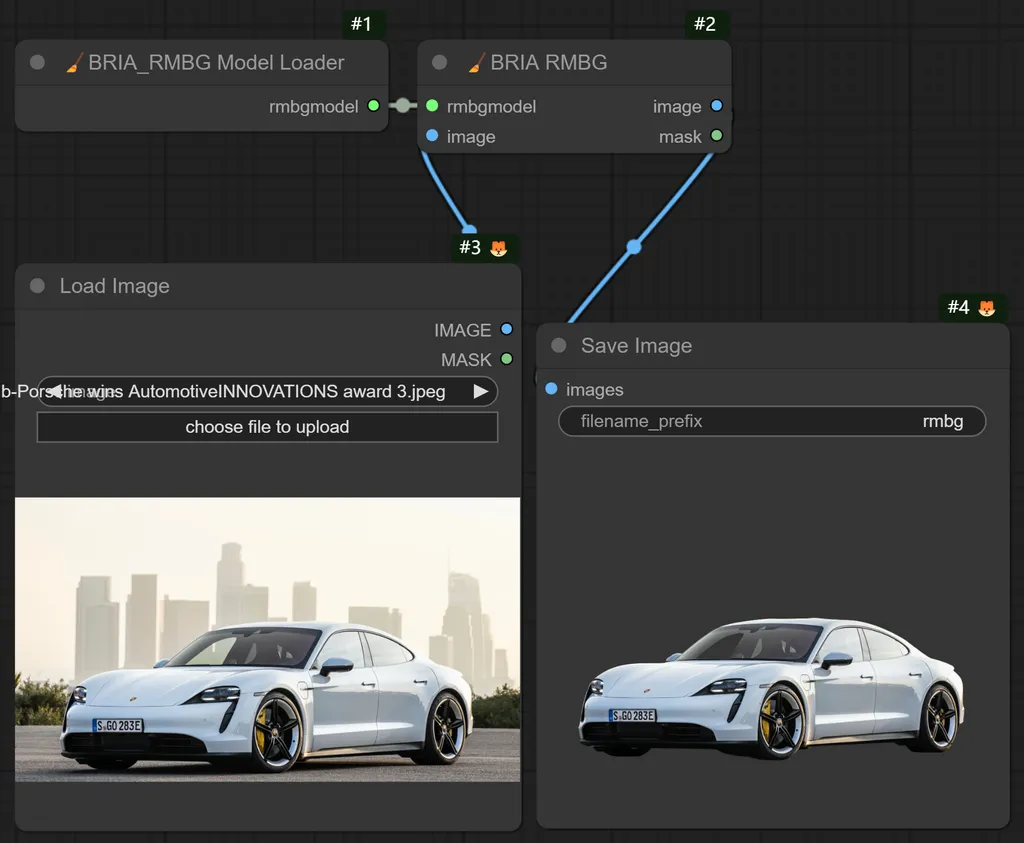Click the green rmbgmodel output socket on Model Loader
This screenshot has width=1024, height=843.
pyautogui.click(x=375, y=106)
